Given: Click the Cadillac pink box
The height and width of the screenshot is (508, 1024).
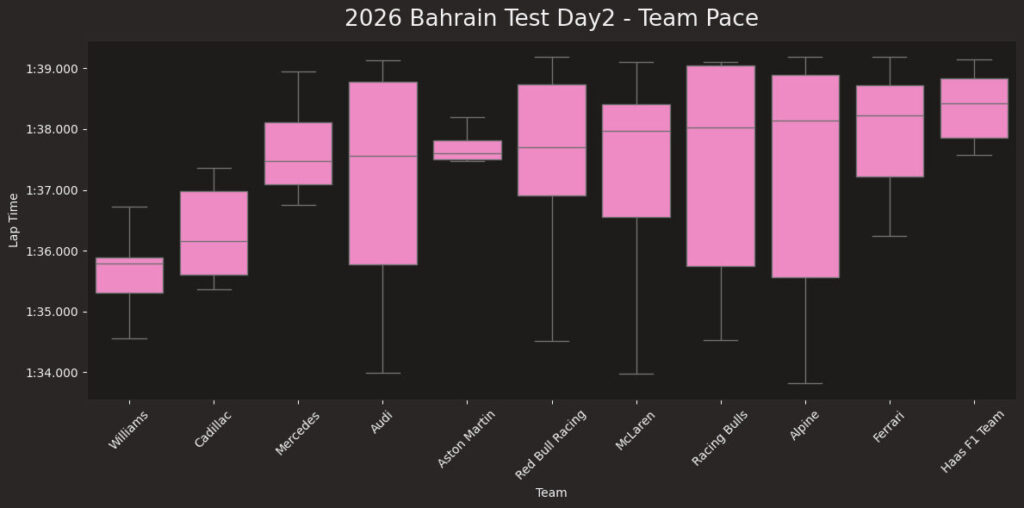Looking at the screenshot, I should point(213,232).
